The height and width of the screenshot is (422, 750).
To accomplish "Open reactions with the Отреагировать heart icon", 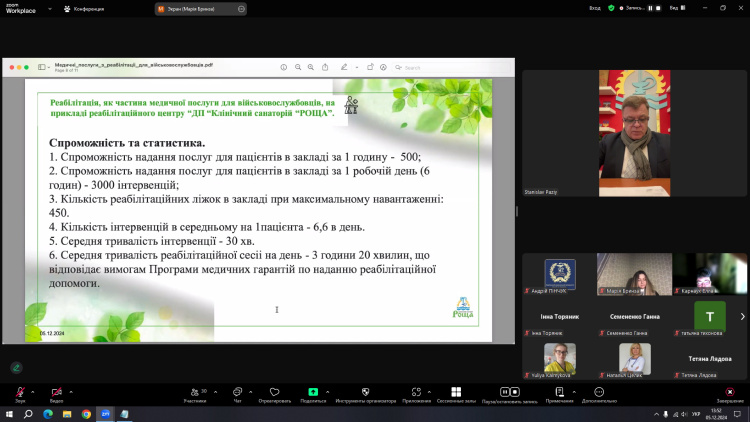I will [275, 394].
